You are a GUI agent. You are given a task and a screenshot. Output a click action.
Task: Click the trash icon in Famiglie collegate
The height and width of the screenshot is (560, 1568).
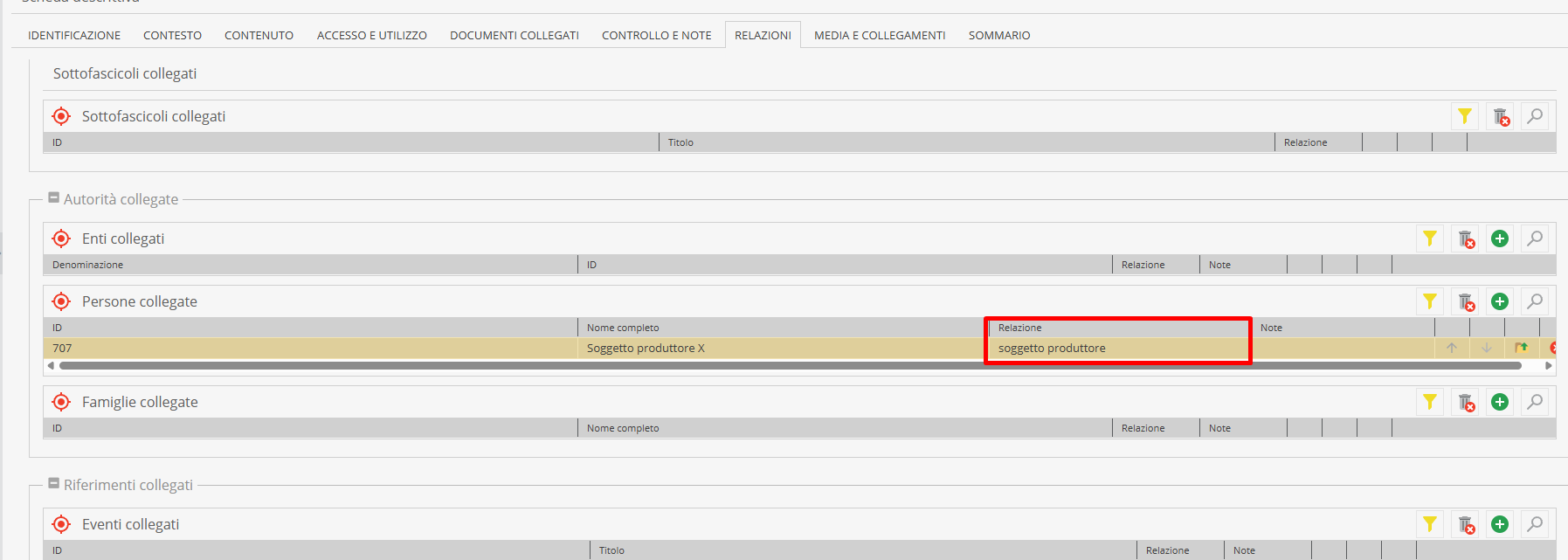[1466, 402]
